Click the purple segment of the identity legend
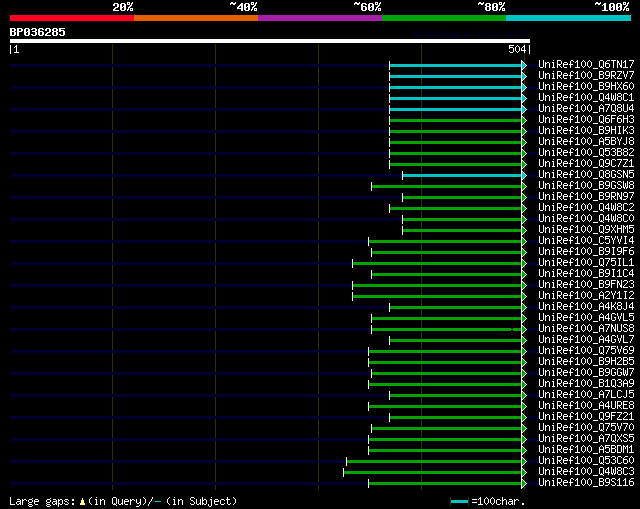 click(x=320, y=18)
